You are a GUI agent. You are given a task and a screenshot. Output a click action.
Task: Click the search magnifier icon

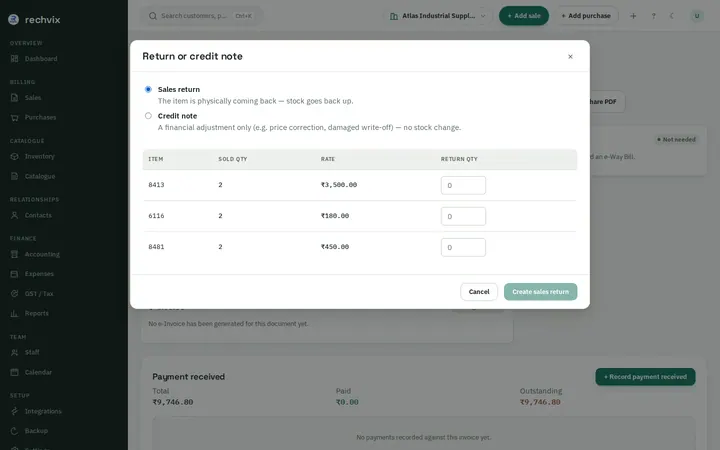(153, 16)
